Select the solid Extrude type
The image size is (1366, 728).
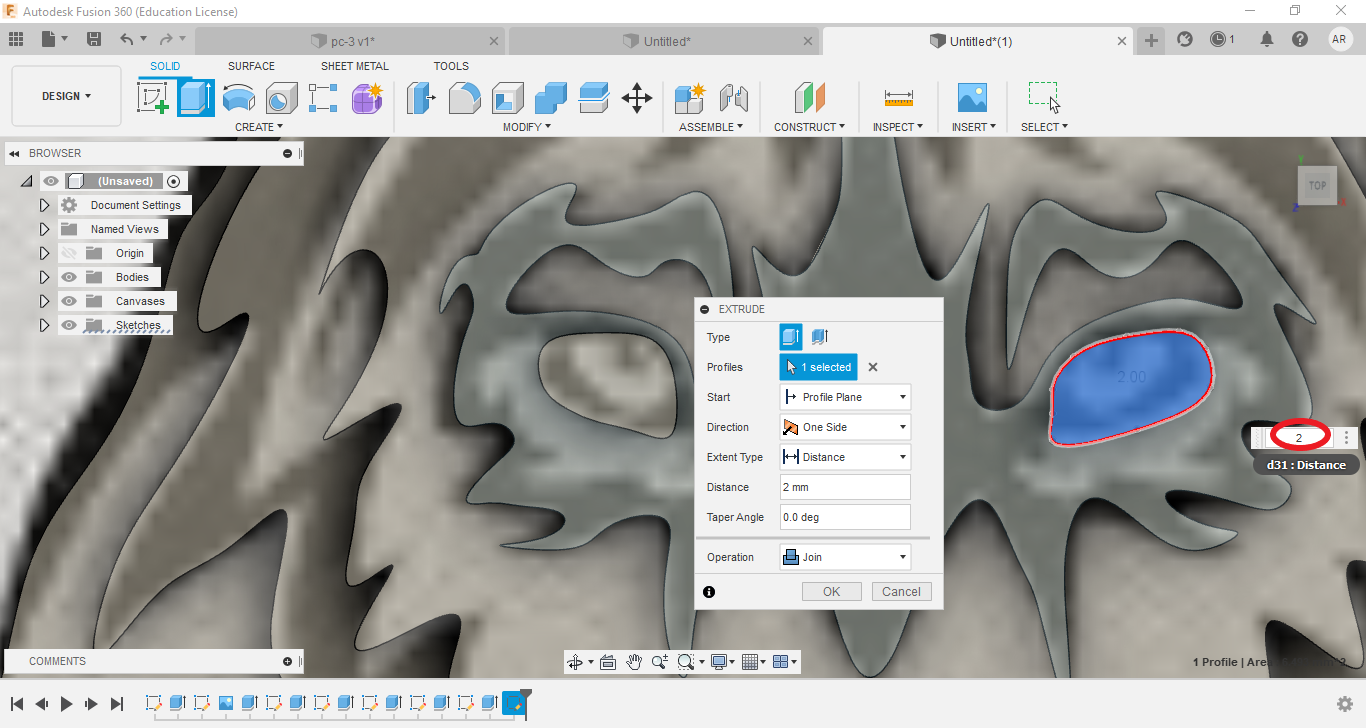pos(791,337)
